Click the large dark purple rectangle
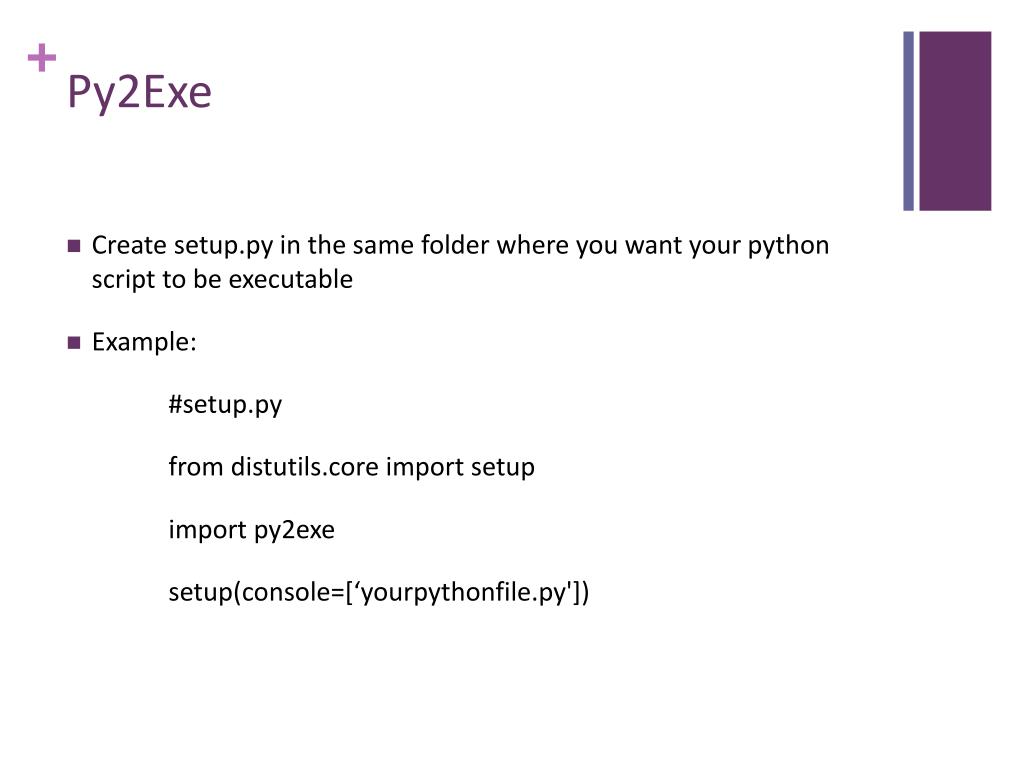The height and width of the screenshot is (768, 1024). [955, 121]
